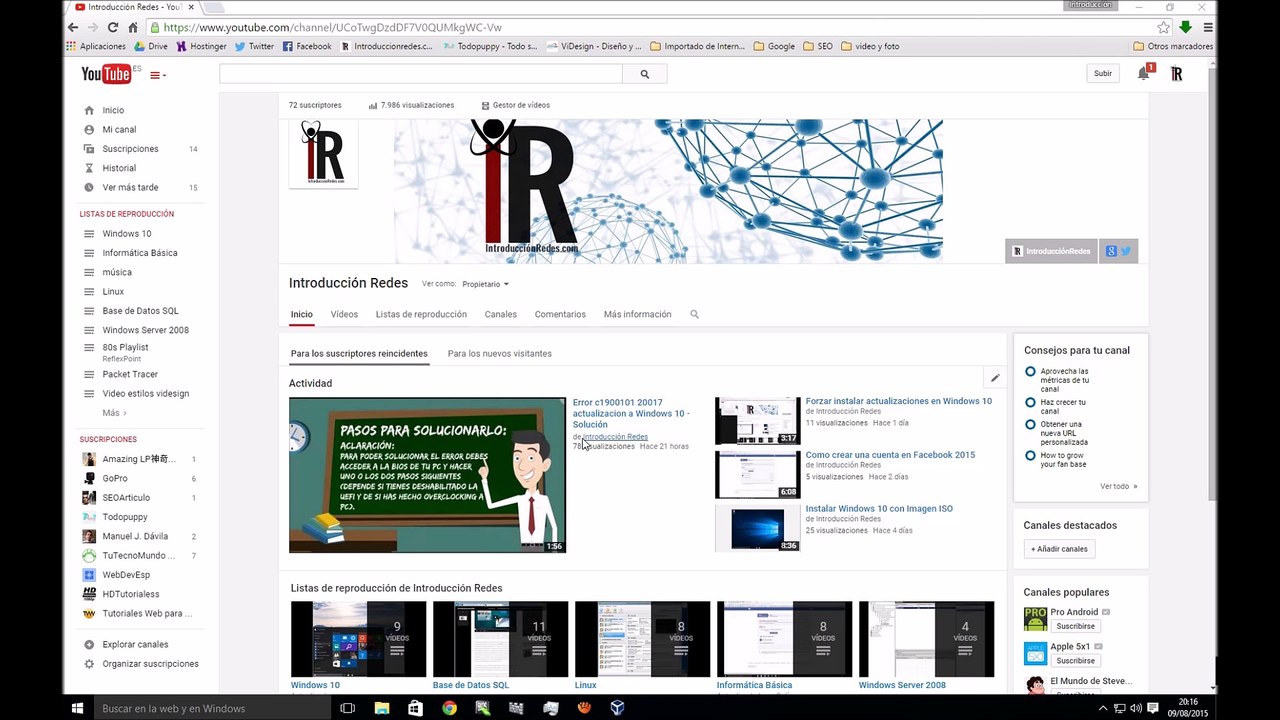This screenshot has width=1280, height=720.
Task: Click the YouTube search magnifier button
Action: tap(644, 74)
